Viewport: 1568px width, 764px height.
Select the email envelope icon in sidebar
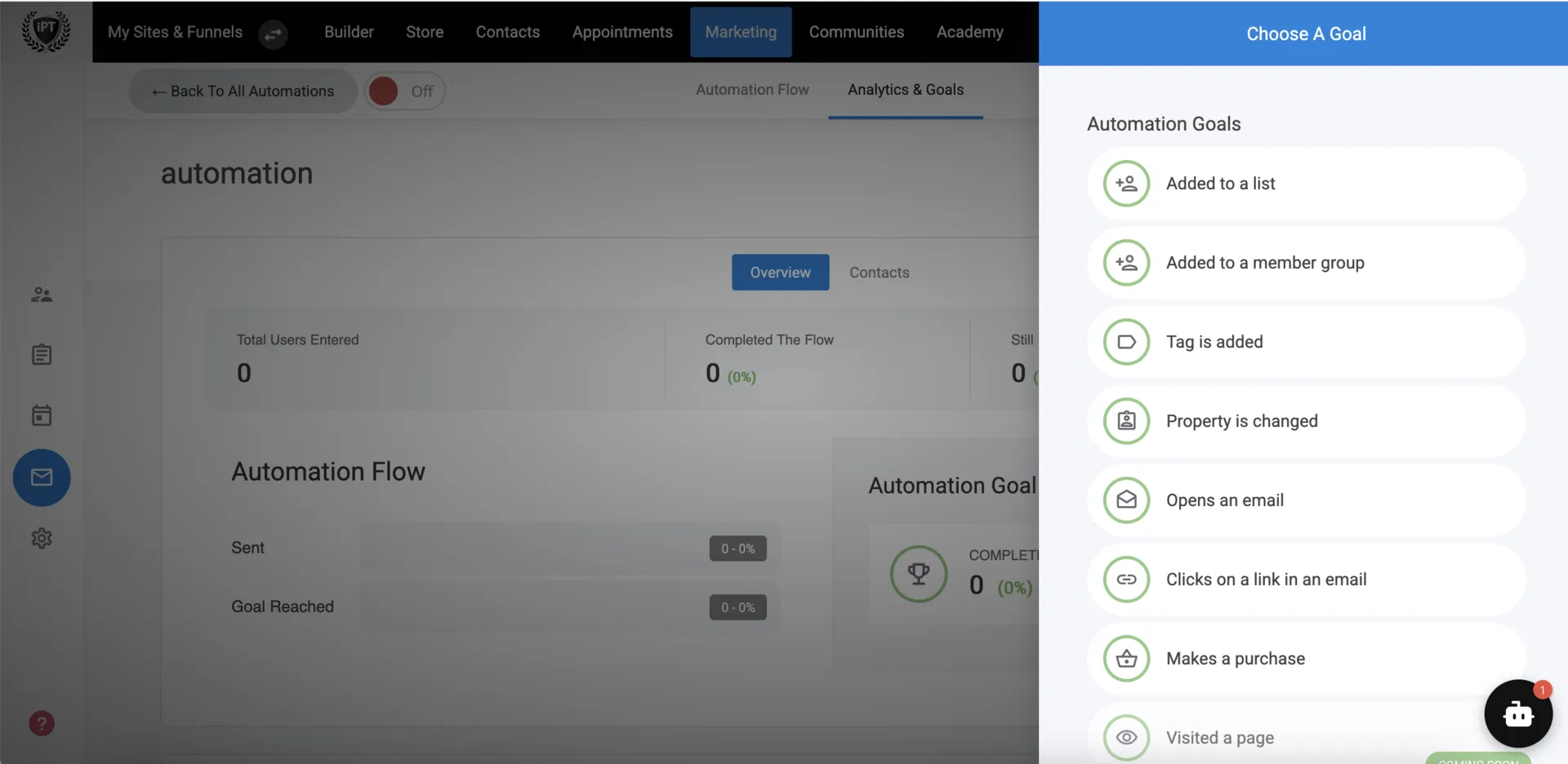42,477
